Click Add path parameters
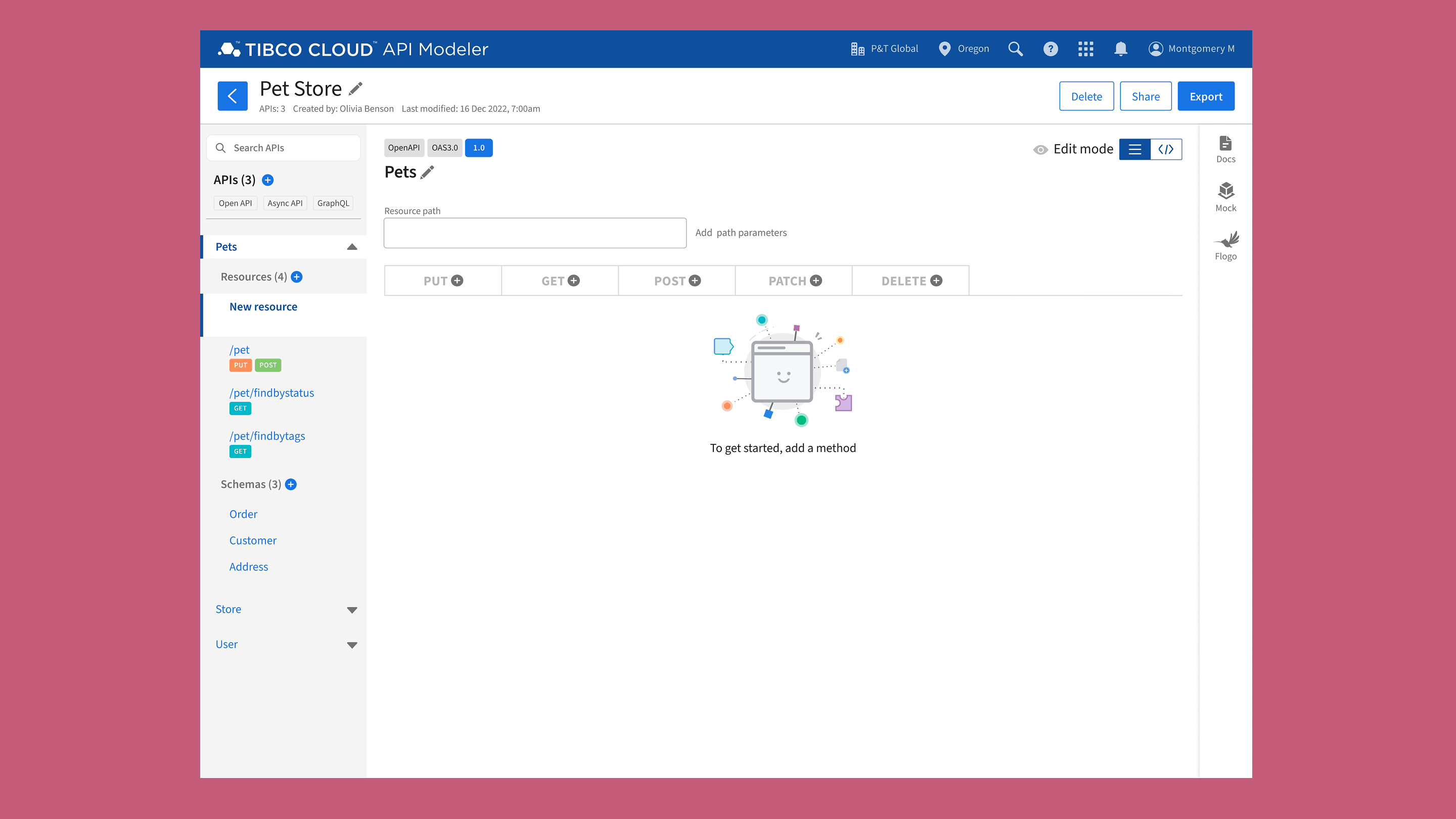 (x=741, y=233)
